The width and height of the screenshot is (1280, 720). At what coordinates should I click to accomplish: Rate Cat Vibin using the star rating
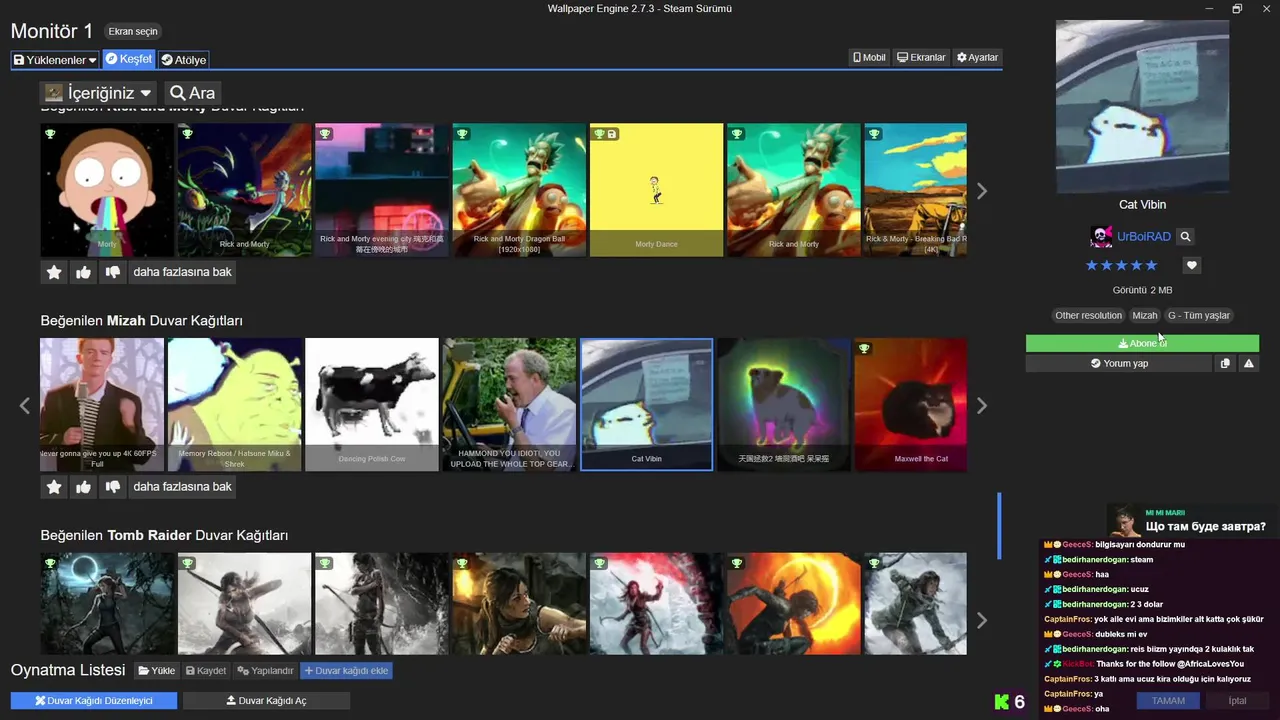(x=1121, y=265)
